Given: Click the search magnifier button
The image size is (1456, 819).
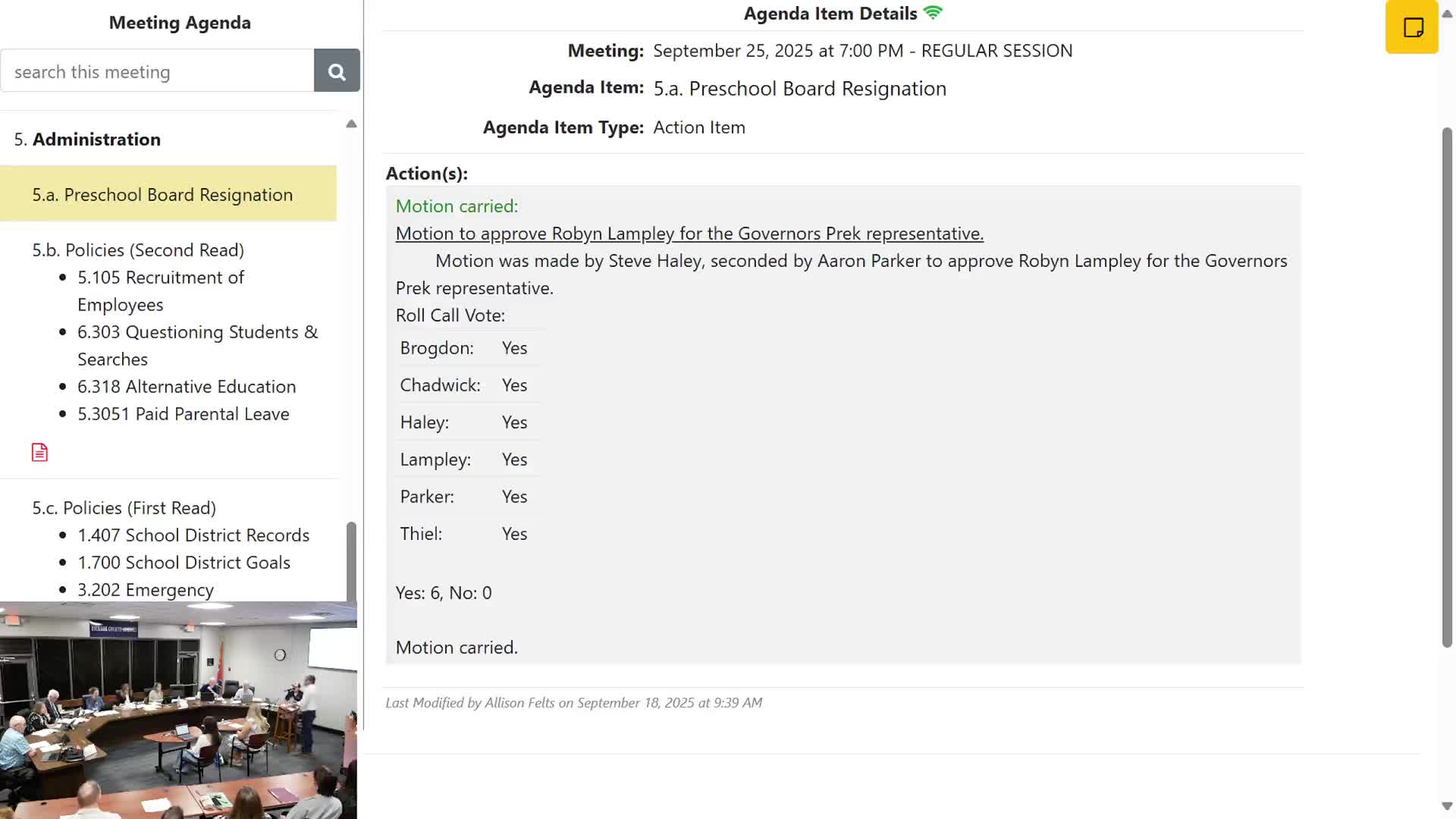Looking at the screenshot, I should point(337,71).
